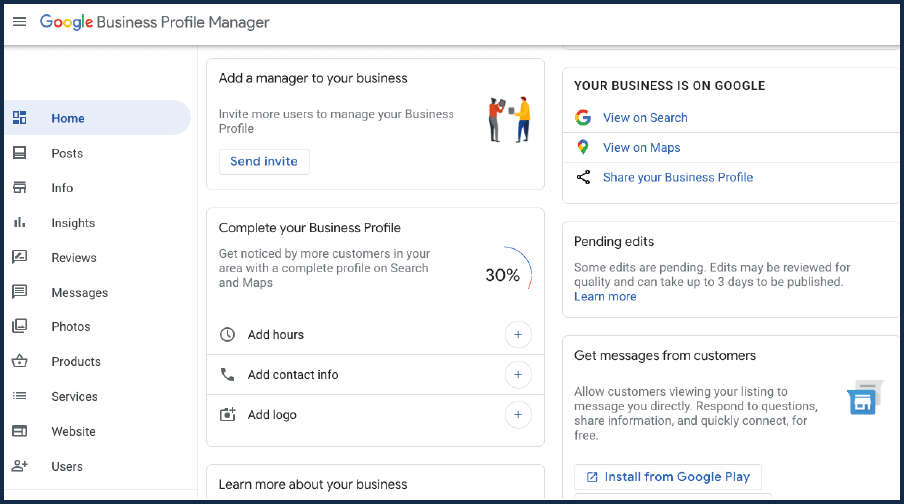The width and height of the screenshot is (904, 504).
Task: Expand Add hours with plus button
Action: 518,334
